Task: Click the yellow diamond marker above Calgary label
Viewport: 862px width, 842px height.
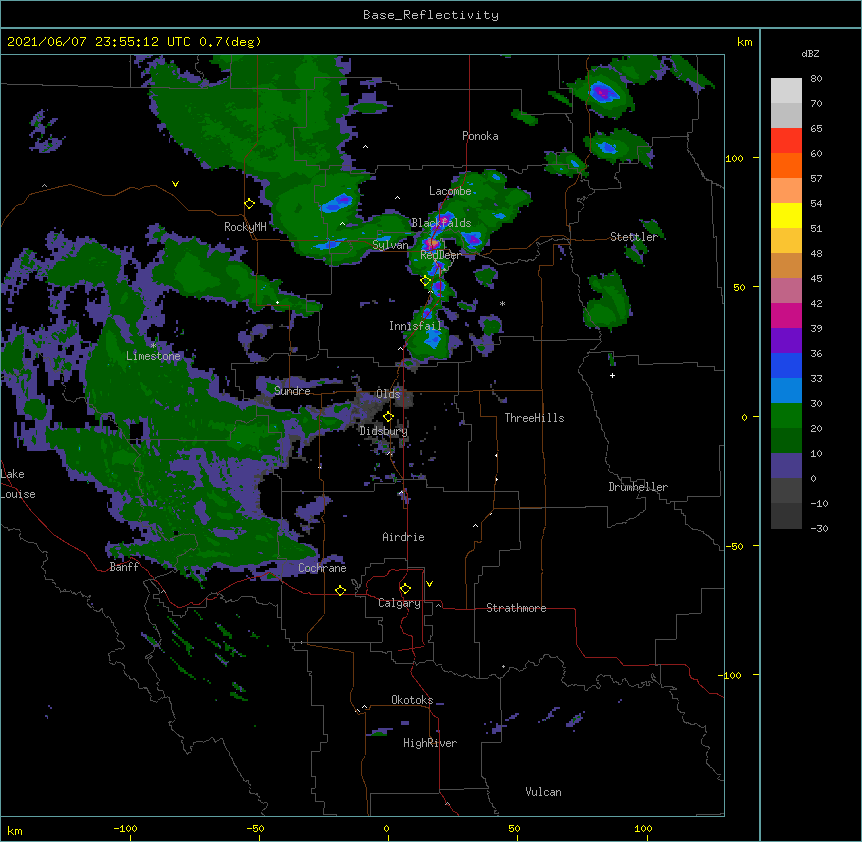Action: 405,589
